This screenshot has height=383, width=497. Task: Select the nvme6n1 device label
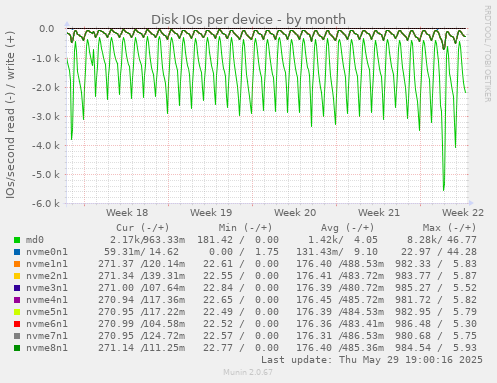click(47, 324)
